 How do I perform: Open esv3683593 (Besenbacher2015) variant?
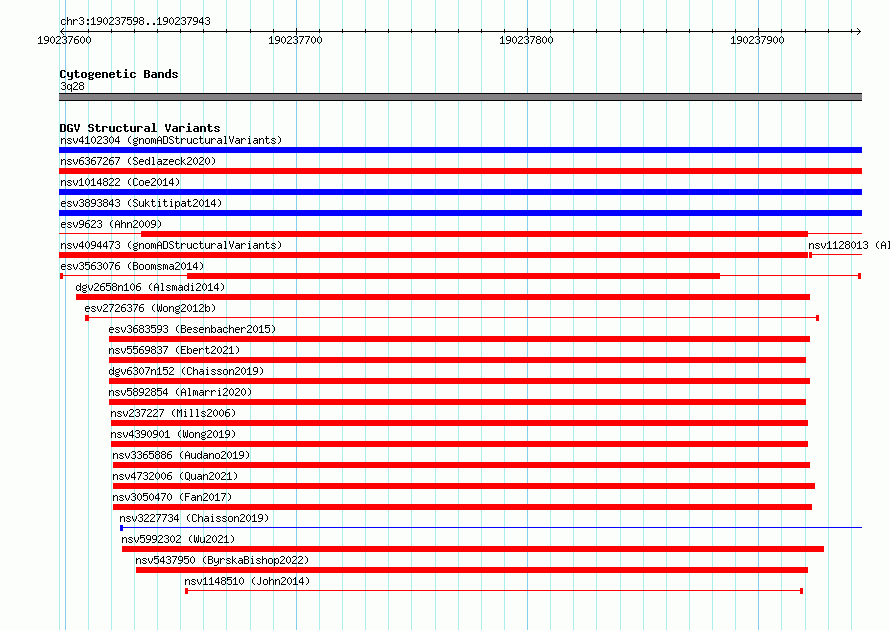tap(192, 329)
